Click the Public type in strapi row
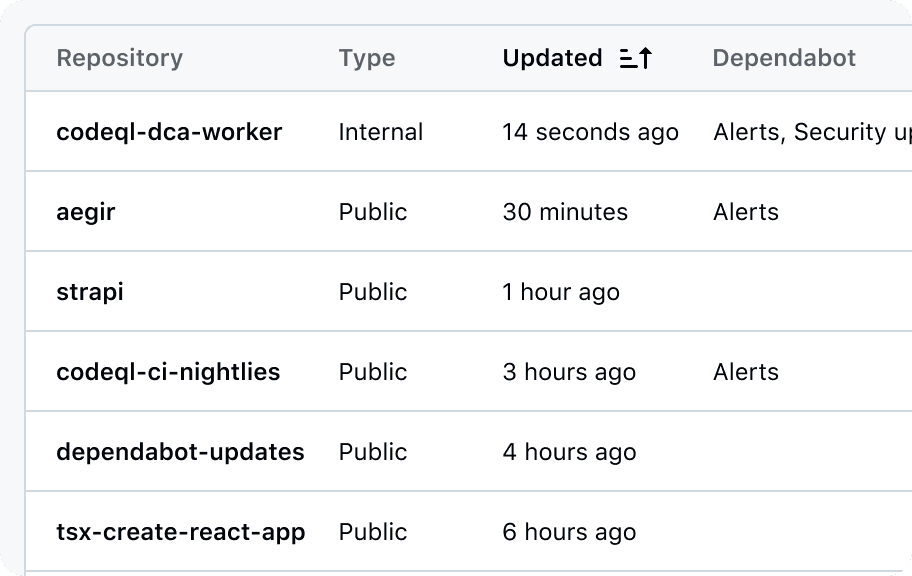912x576 pixels. [373, 292]
